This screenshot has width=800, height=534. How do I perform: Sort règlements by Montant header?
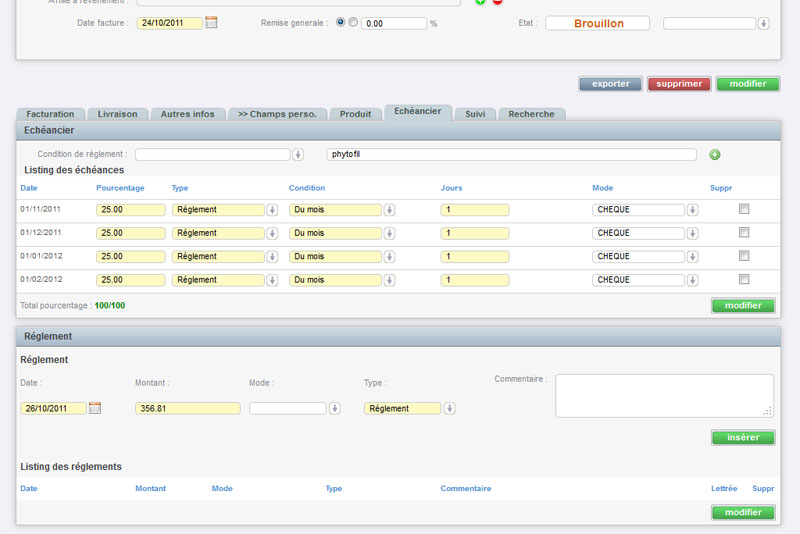click(x=151, y=488)
